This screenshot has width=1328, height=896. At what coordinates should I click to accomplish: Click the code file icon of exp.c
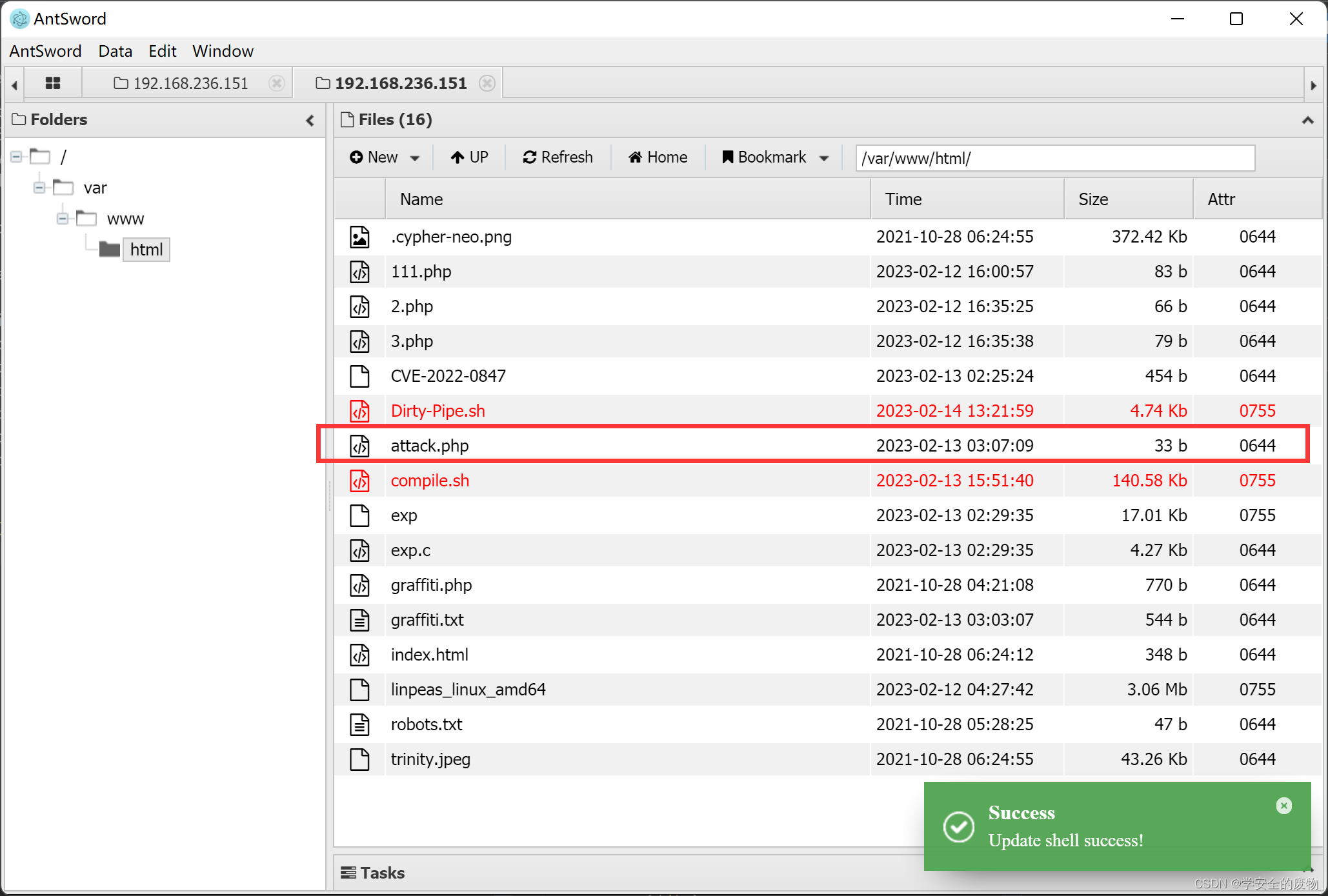359,550
